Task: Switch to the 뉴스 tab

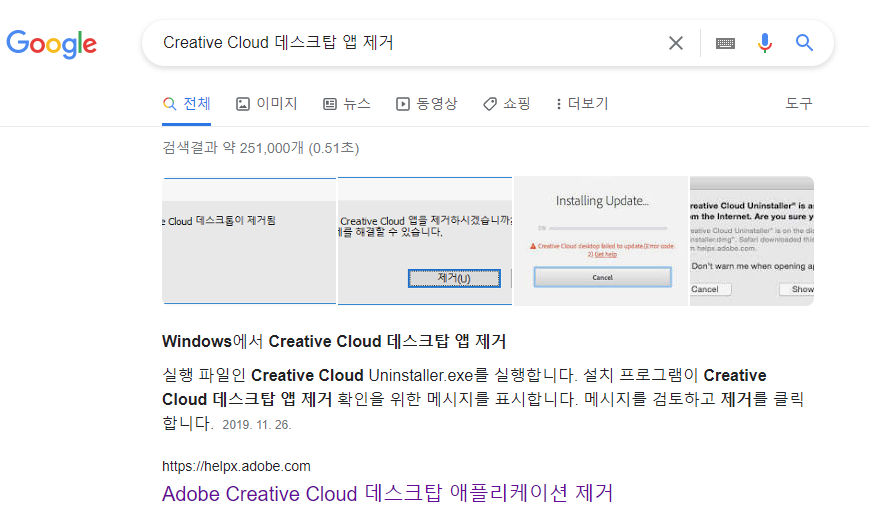Action: pos(347,104)
